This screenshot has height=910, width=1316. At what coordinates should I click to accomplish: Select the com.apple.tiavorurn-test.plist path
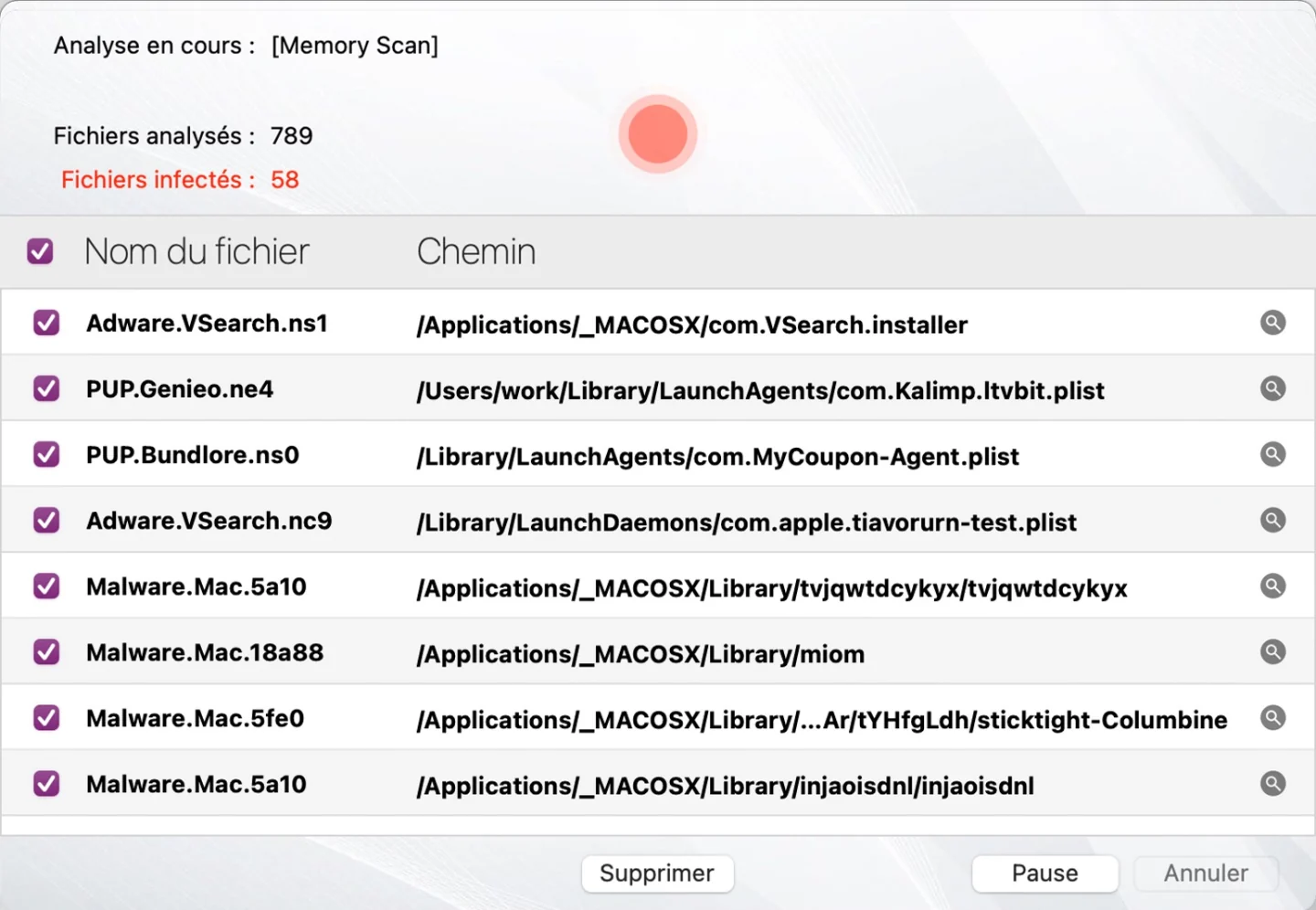point(747,523)
